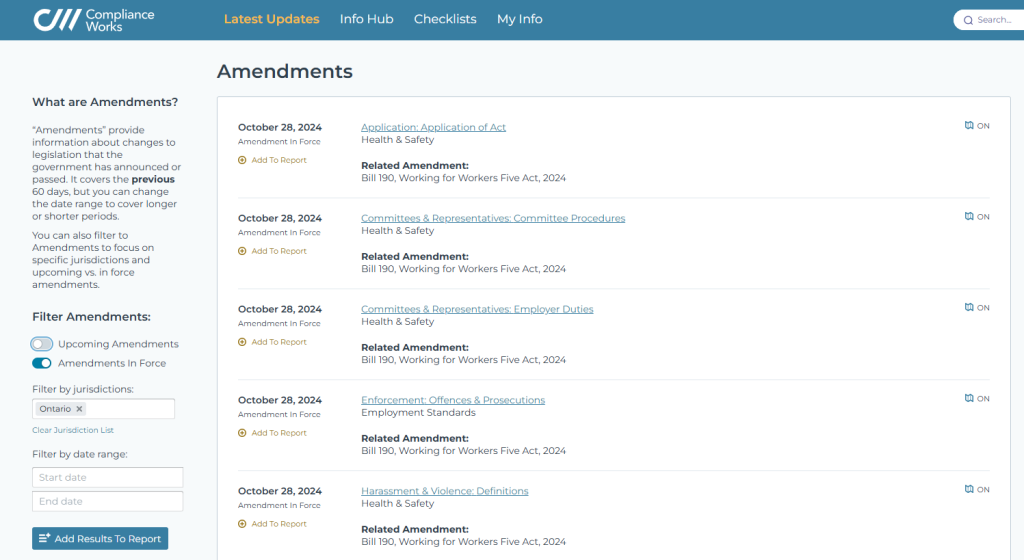Click the Filter Amendments: heading

[91, 317]
